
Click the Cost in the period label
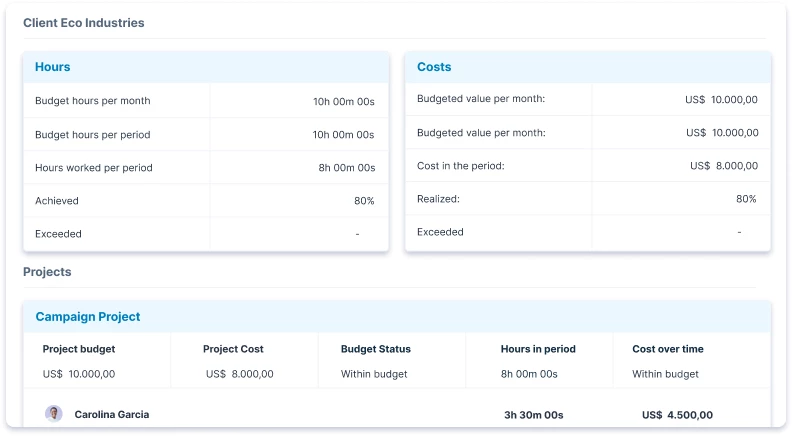point(461,166)
